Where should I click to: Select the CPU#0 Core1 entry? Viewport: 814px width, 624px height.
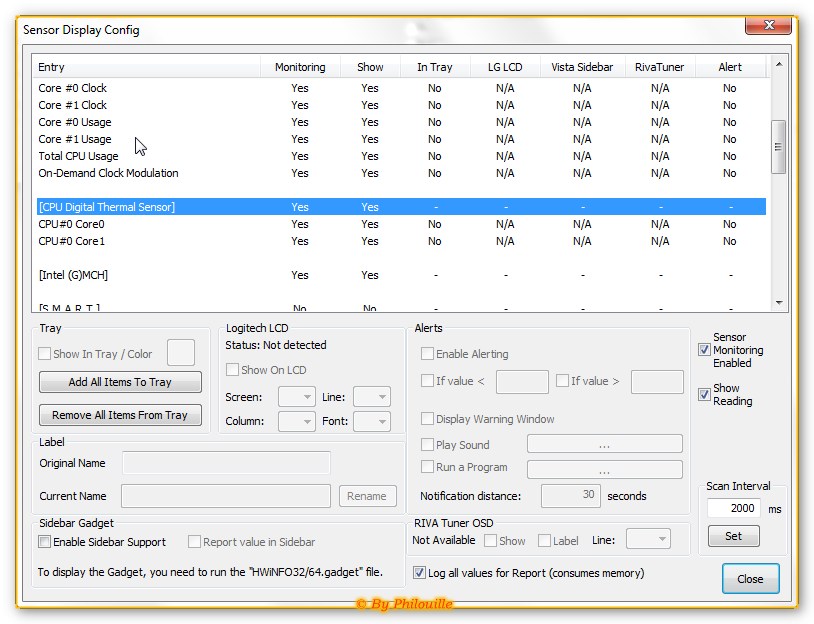coord(71,241)
